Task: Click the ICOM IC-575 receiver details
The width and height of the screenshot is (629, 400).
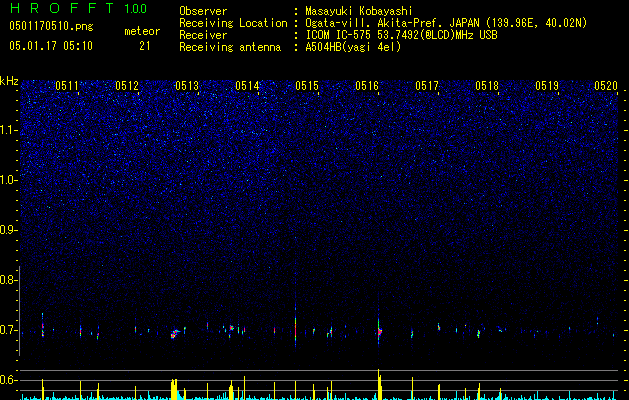Action: point(401,35)
